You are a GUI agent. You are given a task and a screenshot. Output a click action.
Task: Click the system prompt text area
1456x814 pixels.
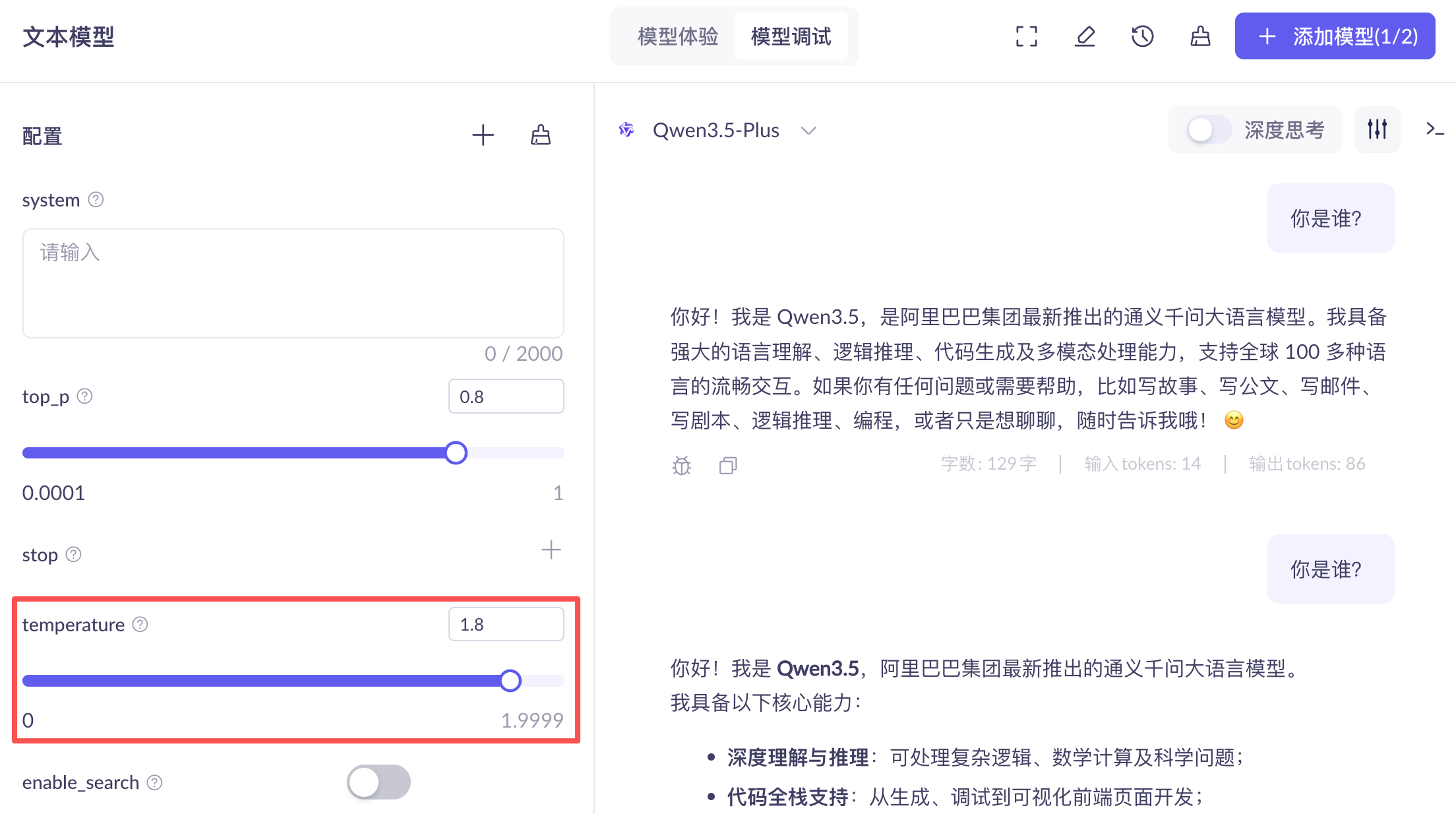click(x=293, y=284)
